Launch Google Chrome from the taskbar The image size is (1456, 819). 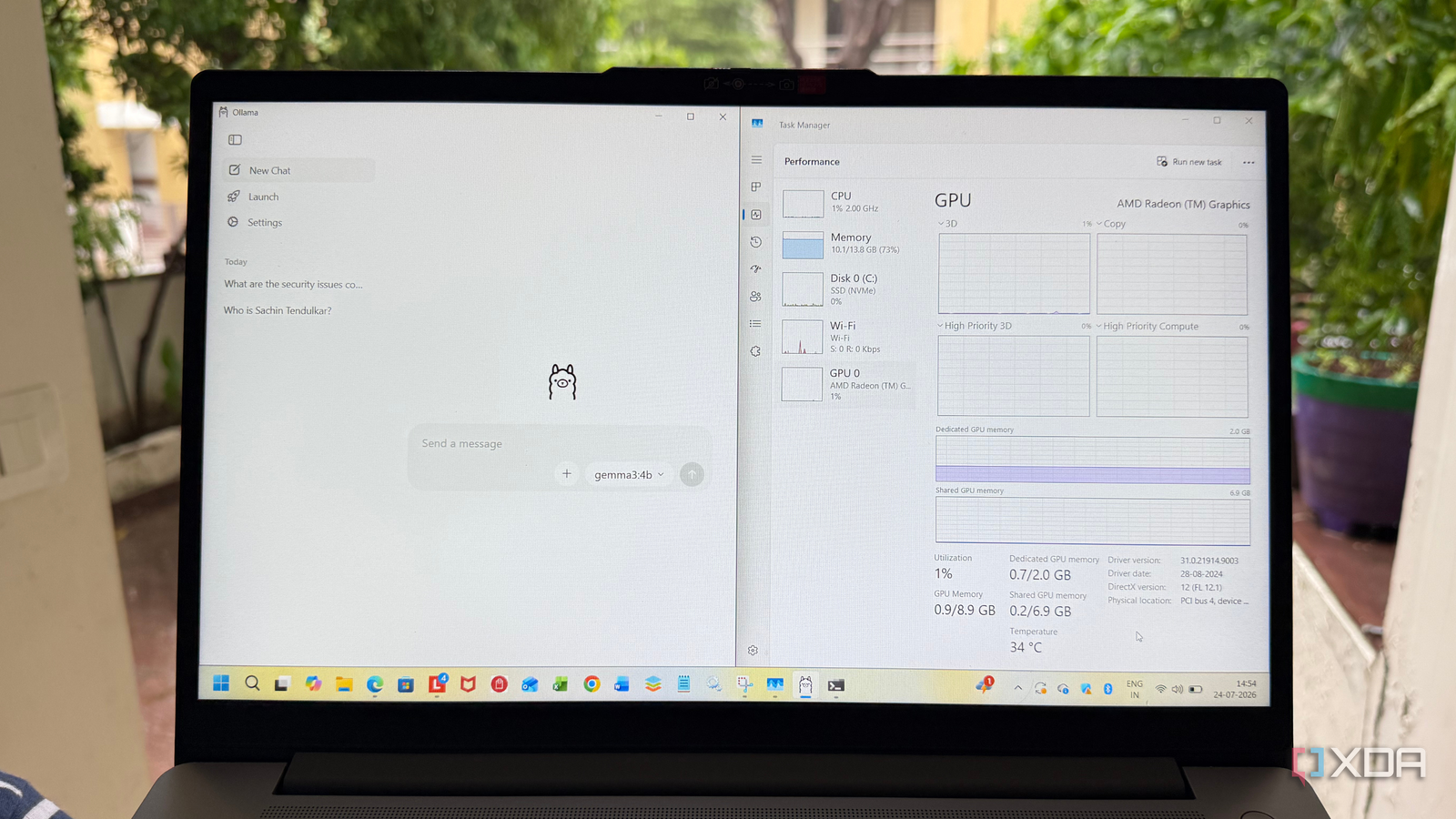click(x=591, y=684)
